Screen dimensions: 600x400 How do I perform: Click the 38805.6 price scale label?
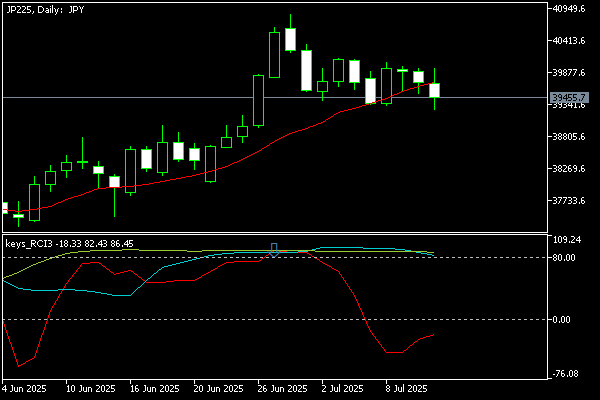pos(569,136)
